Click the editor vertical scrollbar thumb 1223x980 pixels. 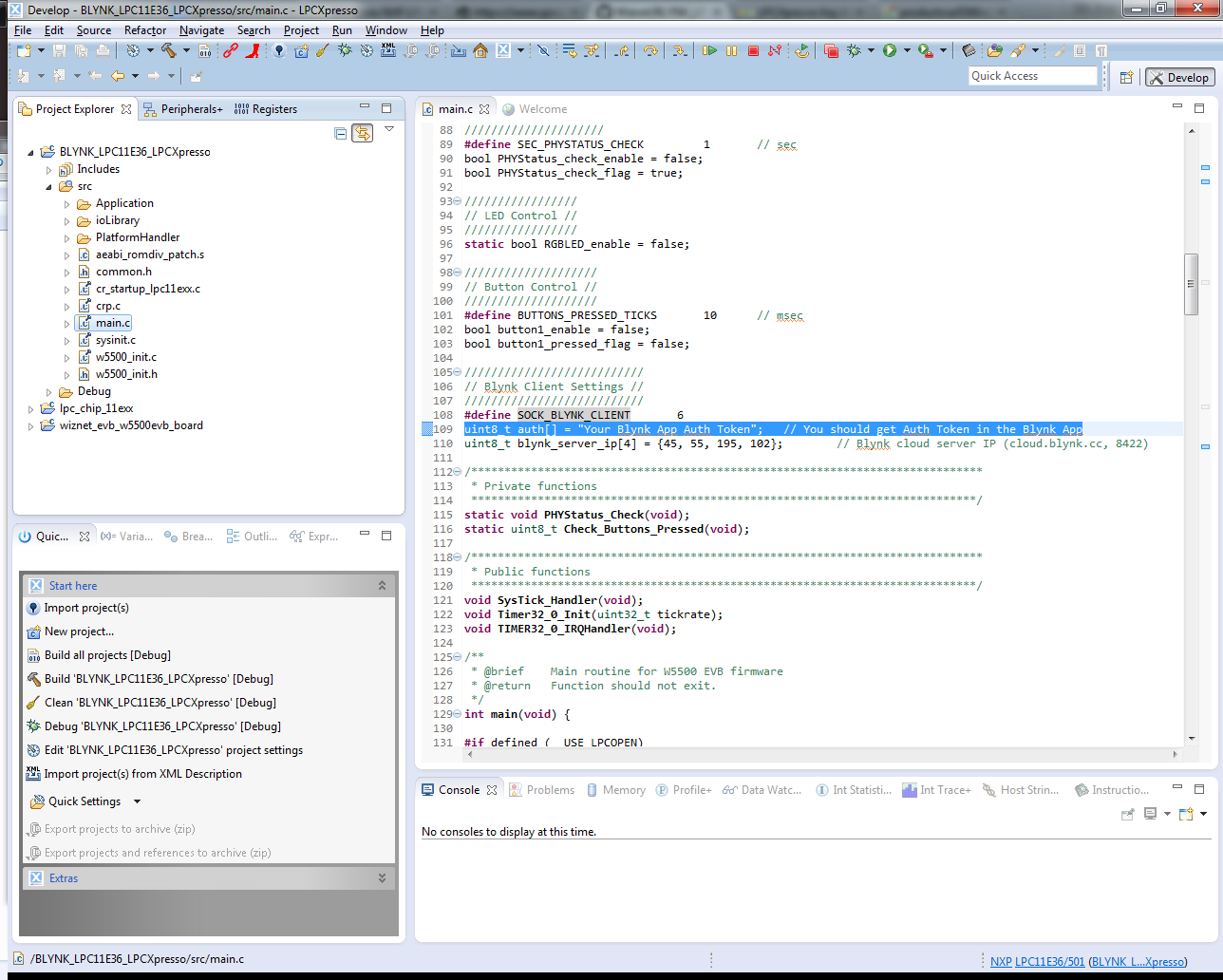pos(1191,284)
